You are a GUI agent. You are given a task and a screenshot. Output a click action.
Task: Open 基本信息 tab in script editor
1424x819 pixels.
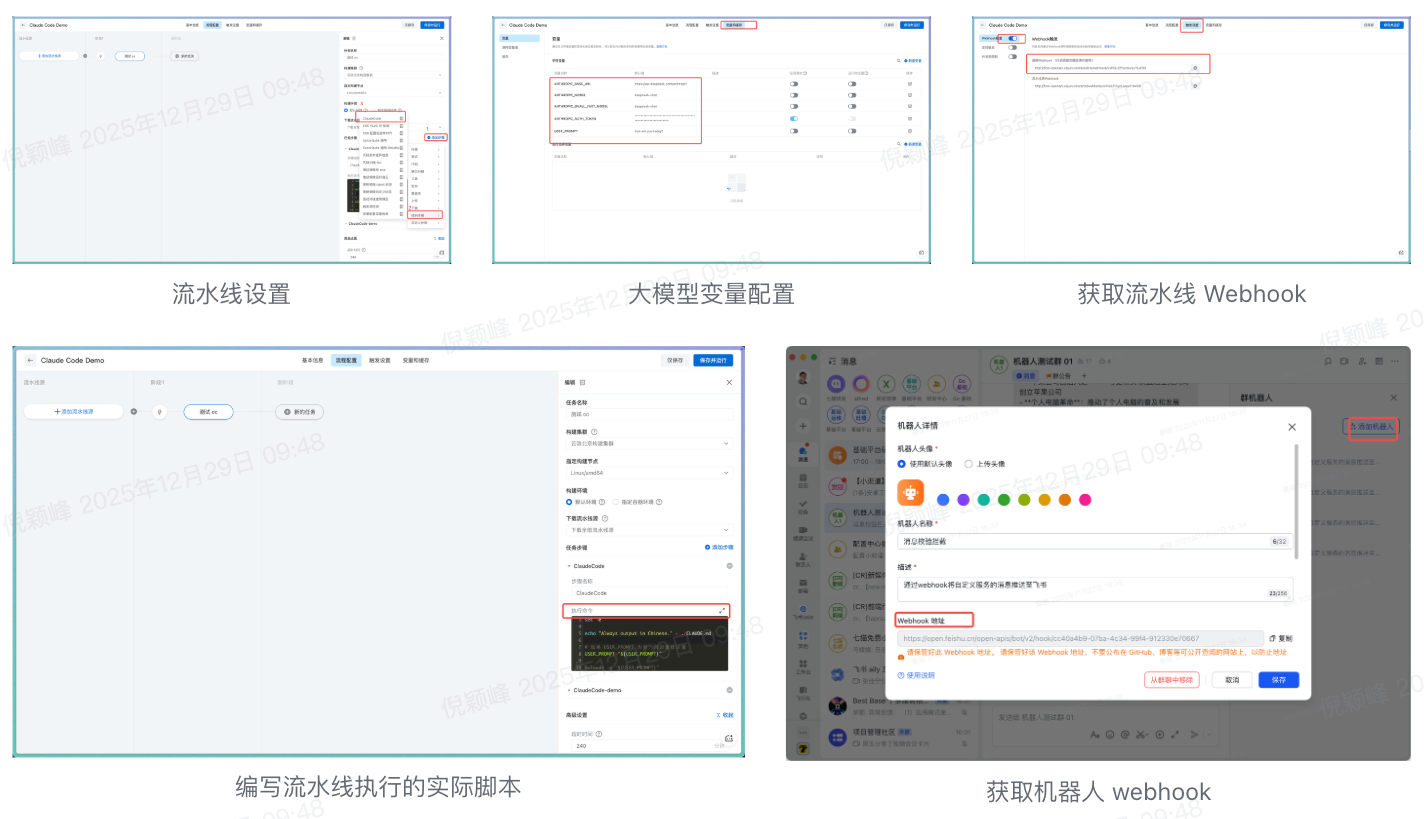[312, 360]
